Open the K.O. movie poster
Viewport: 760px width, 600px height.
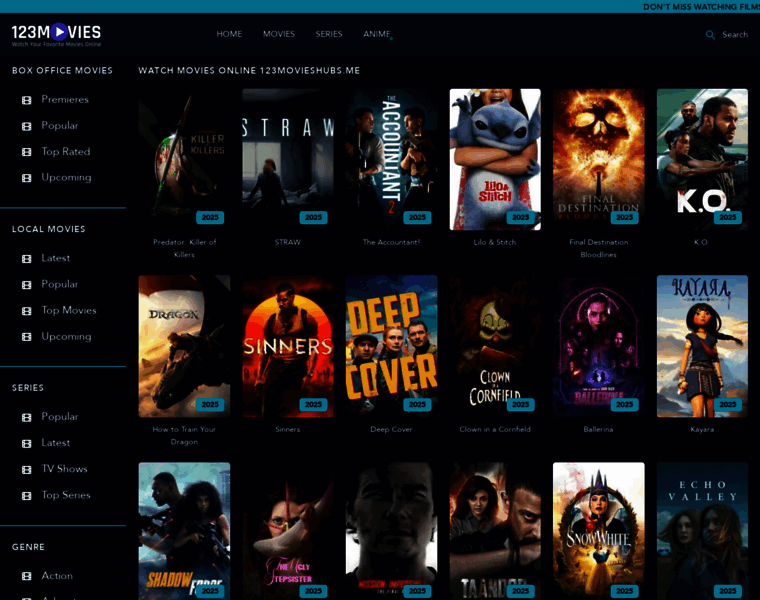702,159
